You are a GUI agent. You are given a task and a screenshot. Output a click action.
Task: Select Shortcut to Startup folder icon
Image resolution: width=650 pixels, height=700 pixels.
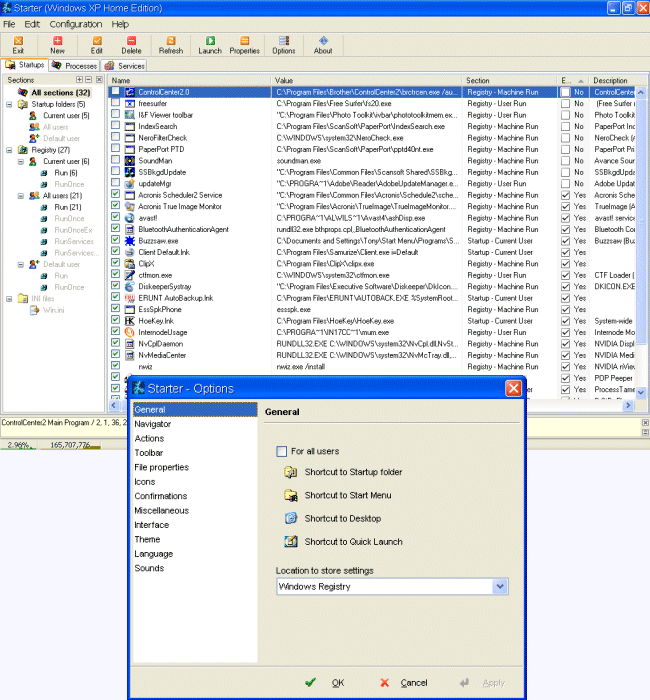[291, 472]
